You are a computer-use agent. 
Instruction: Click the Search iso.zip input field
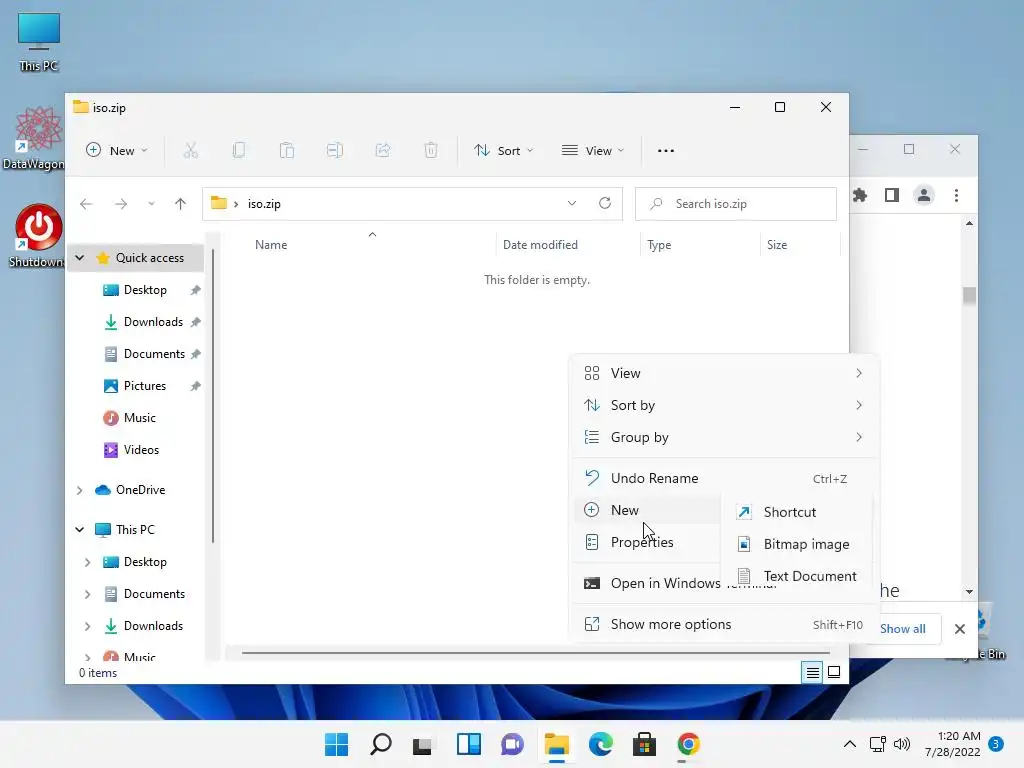pos(736,204)
